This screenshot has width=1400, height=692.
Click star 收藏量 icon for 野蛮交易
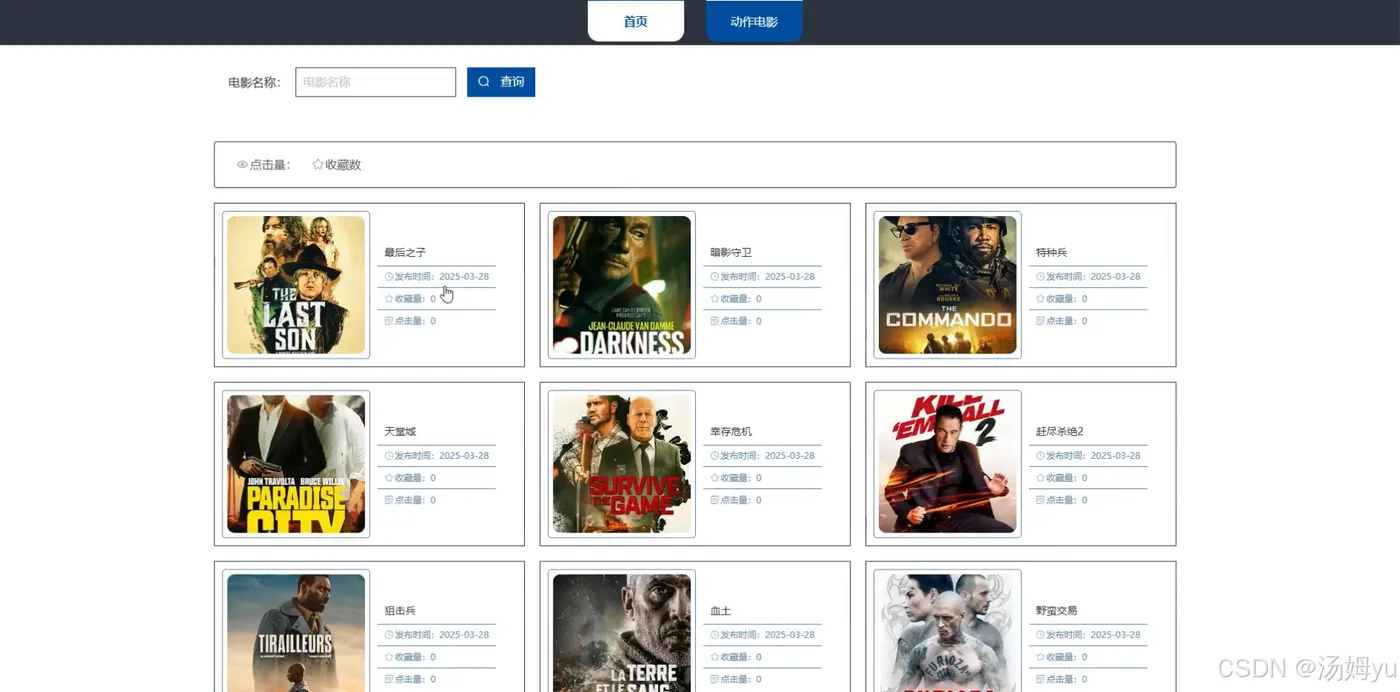(1041, 657)
